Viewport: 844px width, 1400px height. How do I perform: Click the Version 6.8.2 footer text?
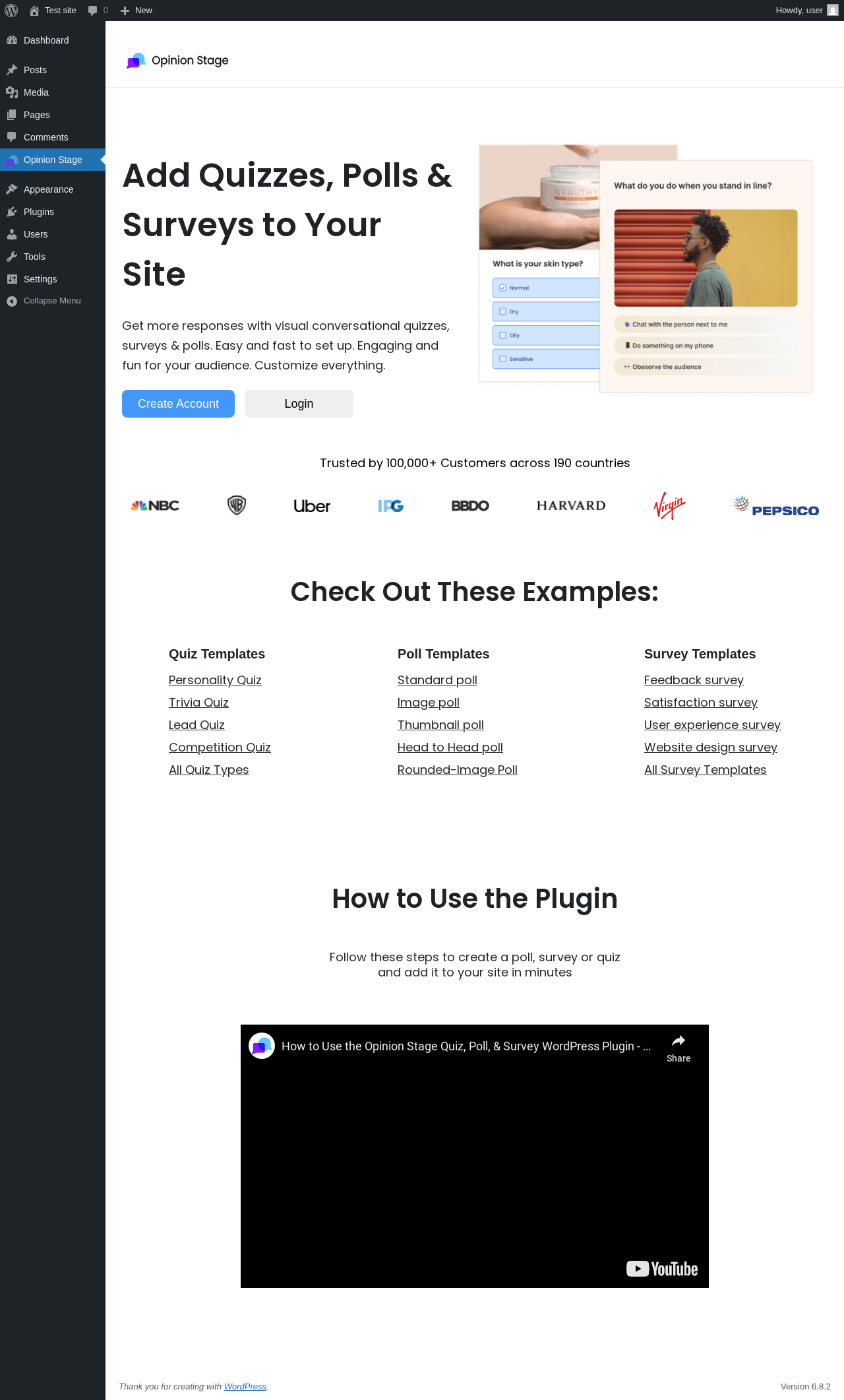coord(806,1386)
